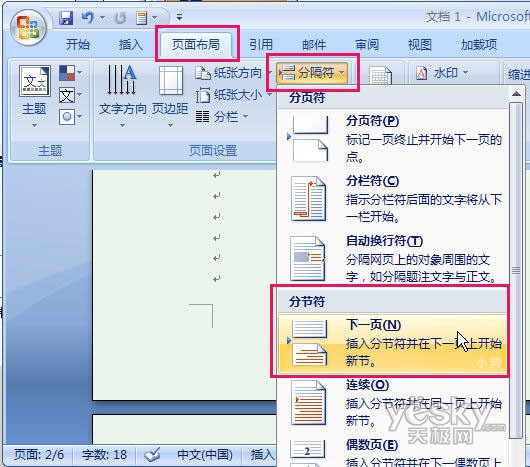Open the 引用 references tab
This screenshot has width=530, height=467.
point(261,45)
